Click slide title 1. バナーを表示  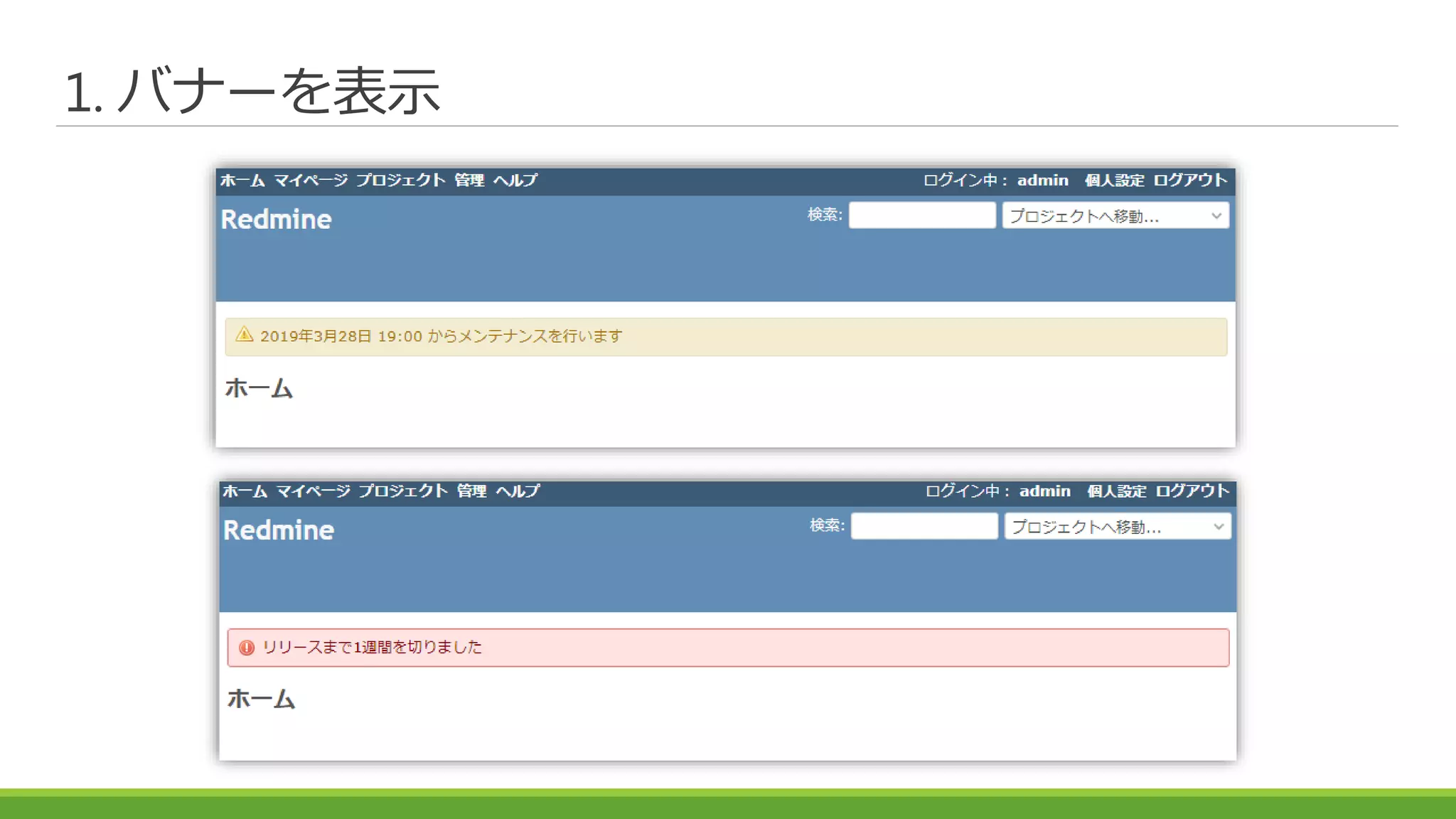point(252,91)
